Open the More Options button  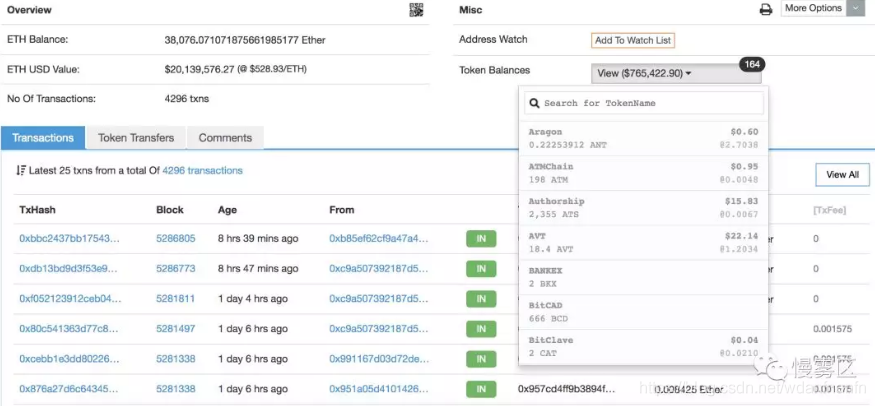click(814, 8)
